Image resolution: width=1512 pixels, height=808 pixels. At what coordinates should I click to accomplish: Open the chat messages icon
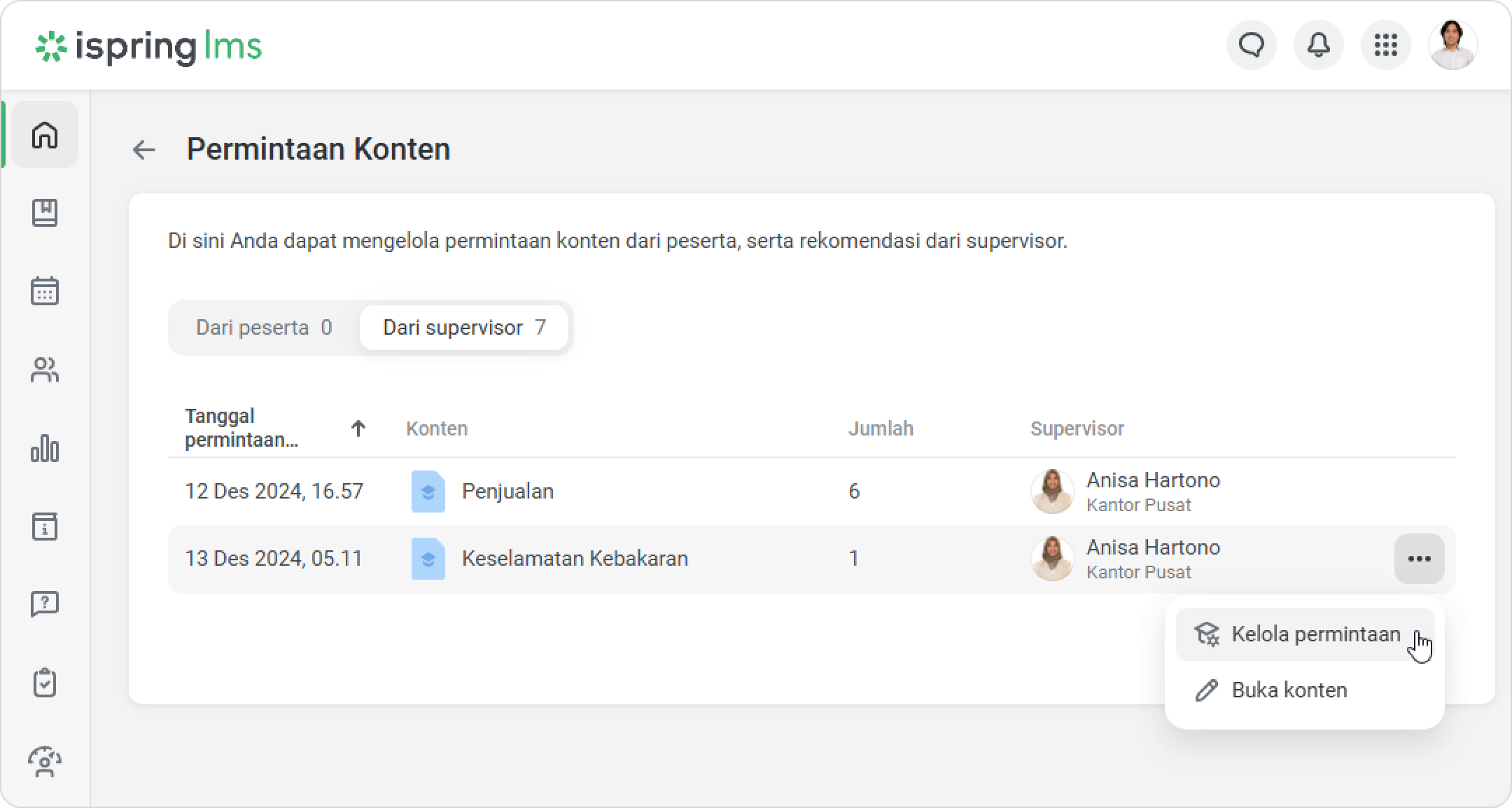coord(1251,46)
